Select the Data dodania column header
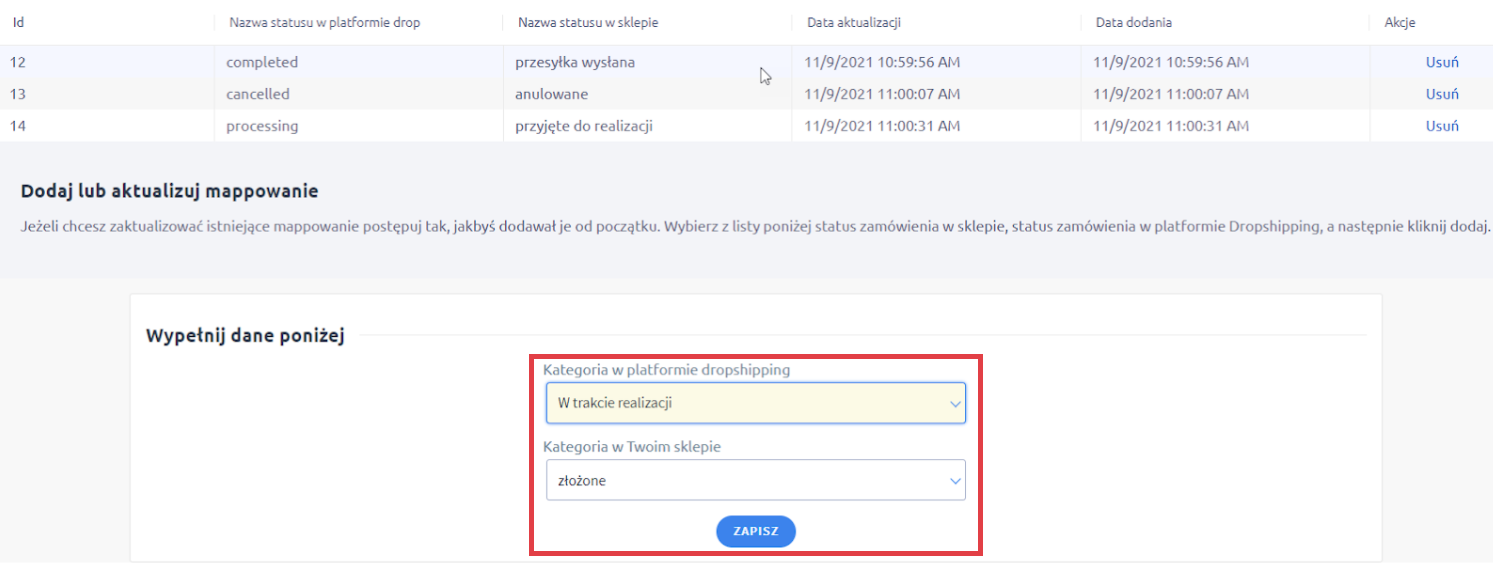The height and width of the screenshot is (564, 1493). [1133, 22]
